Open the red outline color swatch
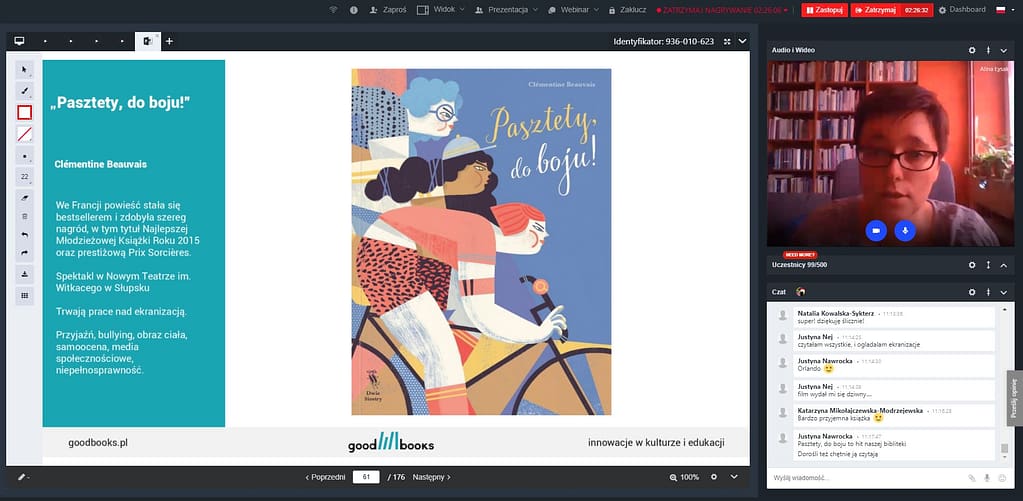The height and width of the screenshot is (501, 1023). coord(24,113)
